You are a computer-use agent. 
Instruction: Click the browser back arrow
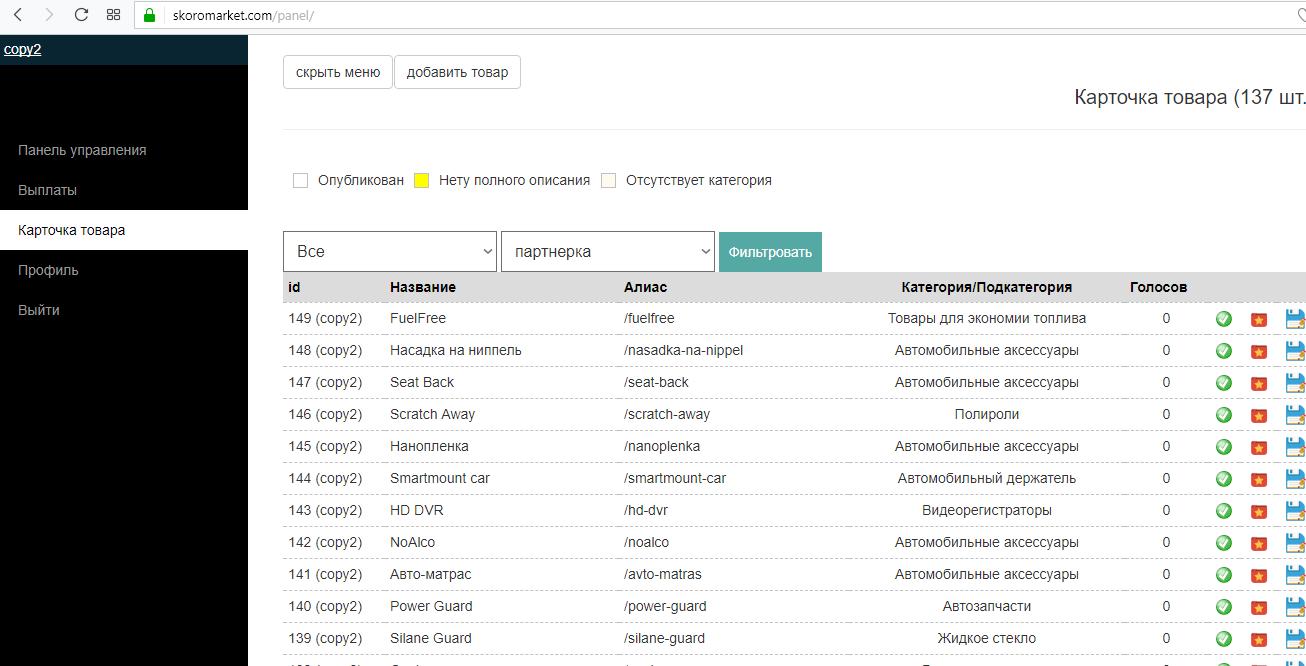18,15
